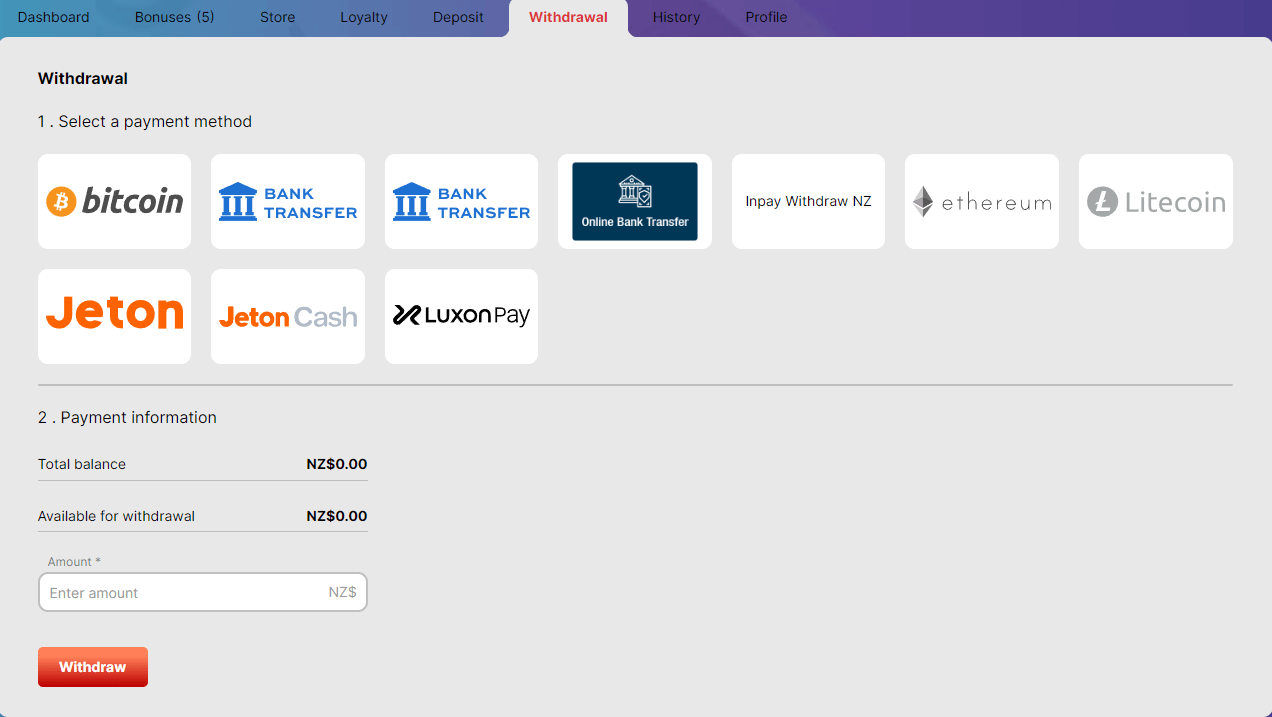The width and height of the screenshot is (1272, 717).
Task: Pick the Inpay Withdraw NZ option
Action: [808, 201]
